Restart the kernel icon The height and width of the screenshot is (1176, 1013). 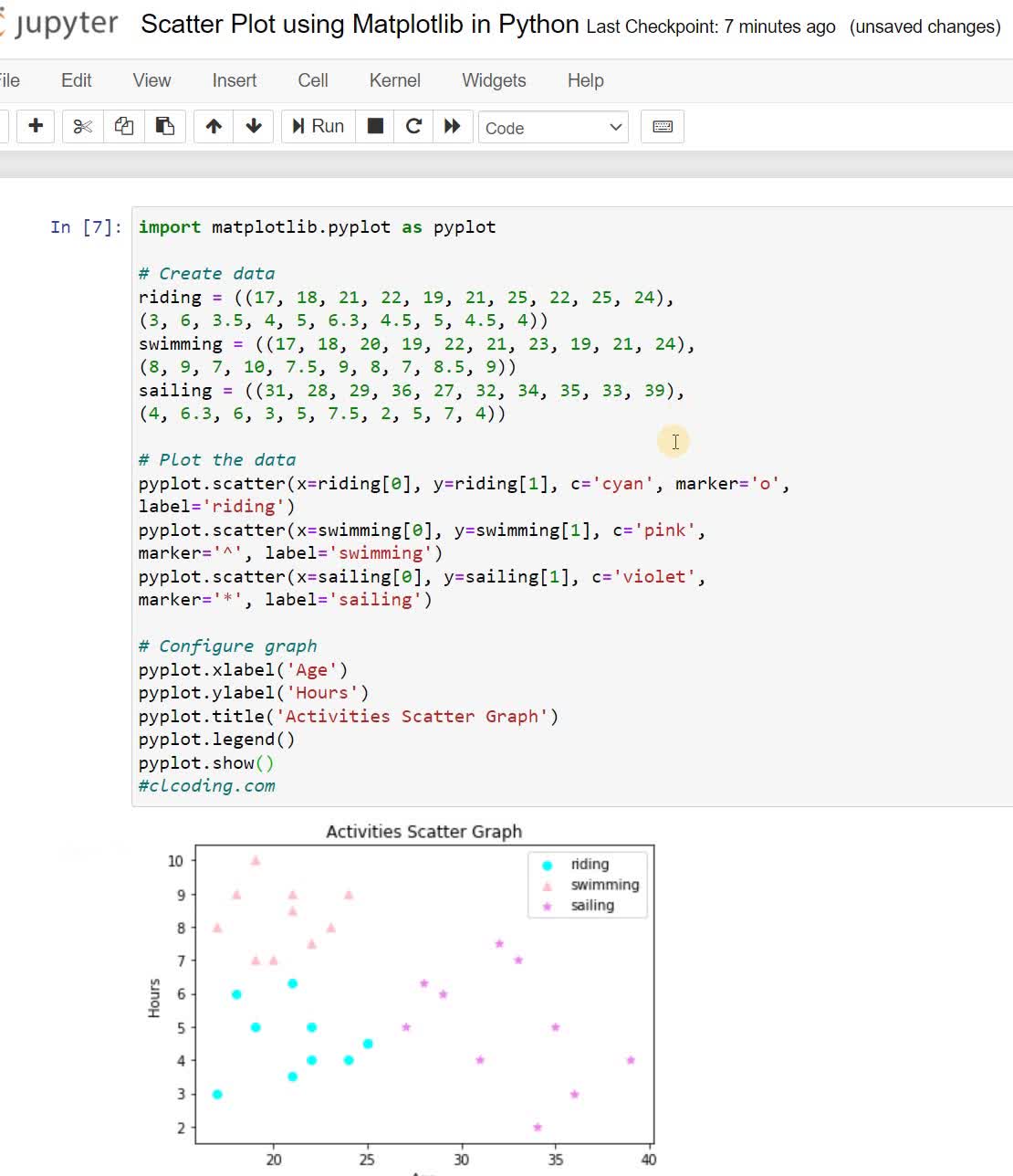413,126
